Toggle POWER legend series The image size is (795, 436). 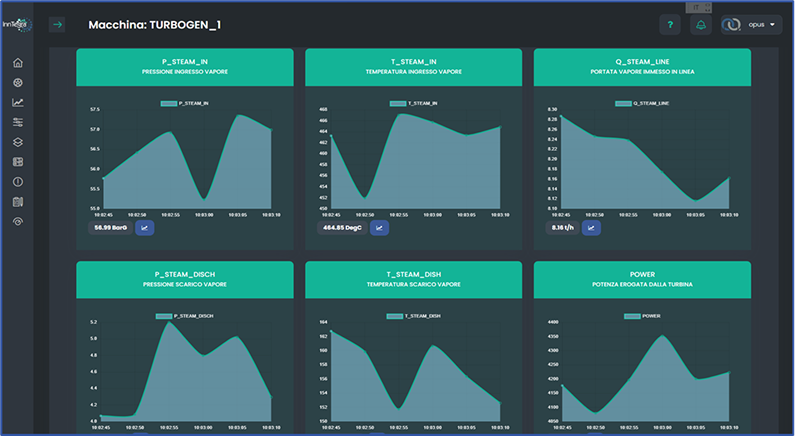click(642, 316)
